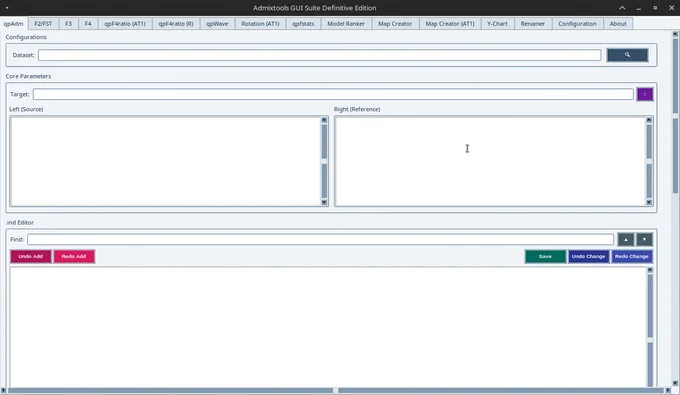Open the qpWave tab
This screenshot has height=395, width=680.
pos(217,24)
